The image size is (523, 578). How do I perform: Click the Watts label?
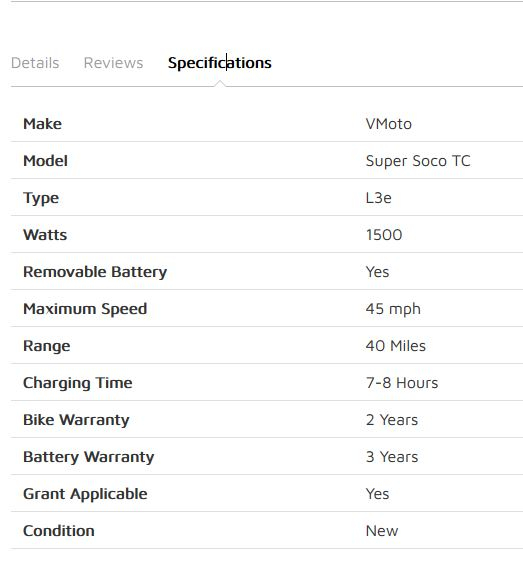(45, 235)
